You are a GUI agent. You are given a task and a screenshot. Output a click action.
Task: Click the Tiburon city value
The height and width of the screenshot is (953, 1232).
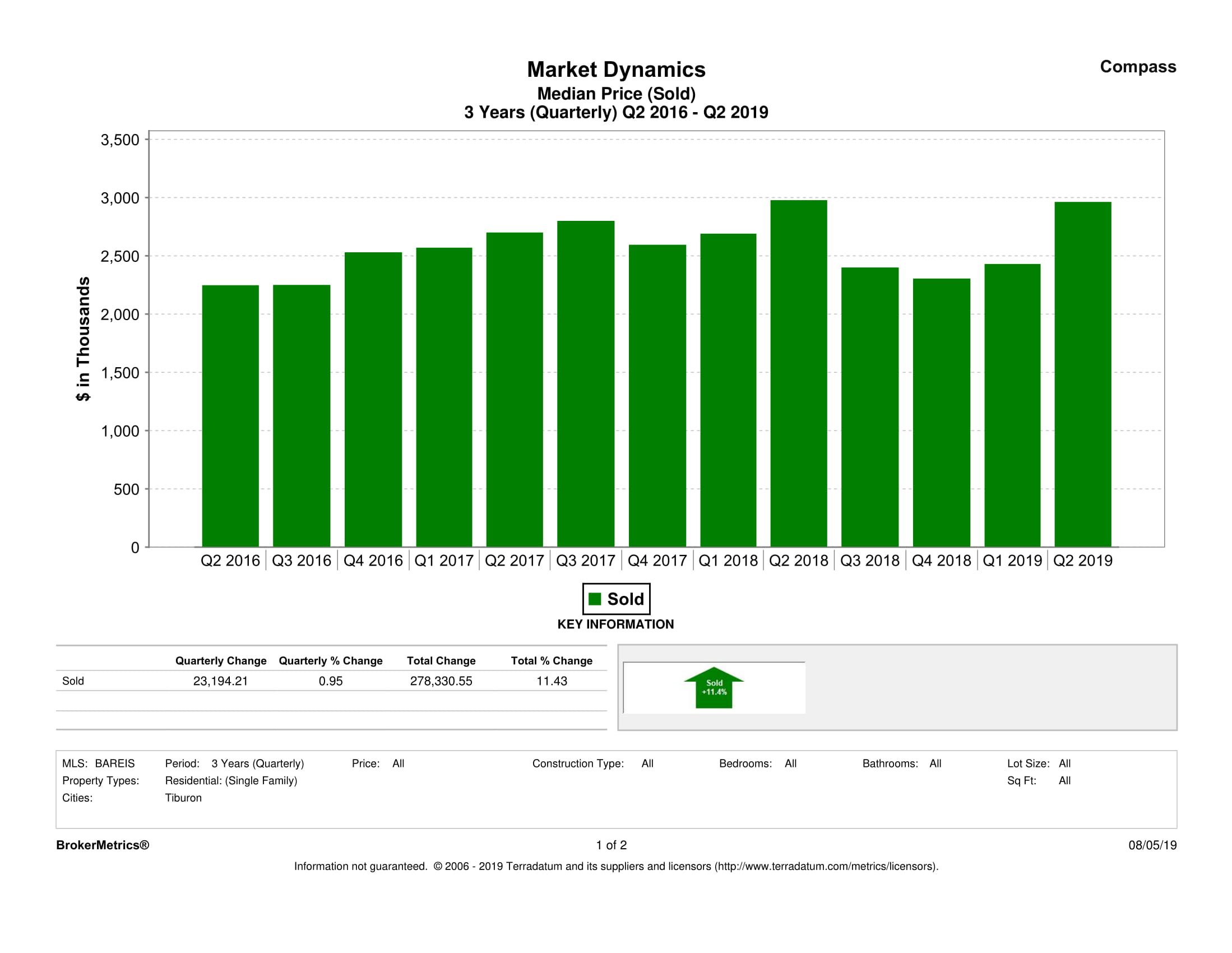[183, 798]
